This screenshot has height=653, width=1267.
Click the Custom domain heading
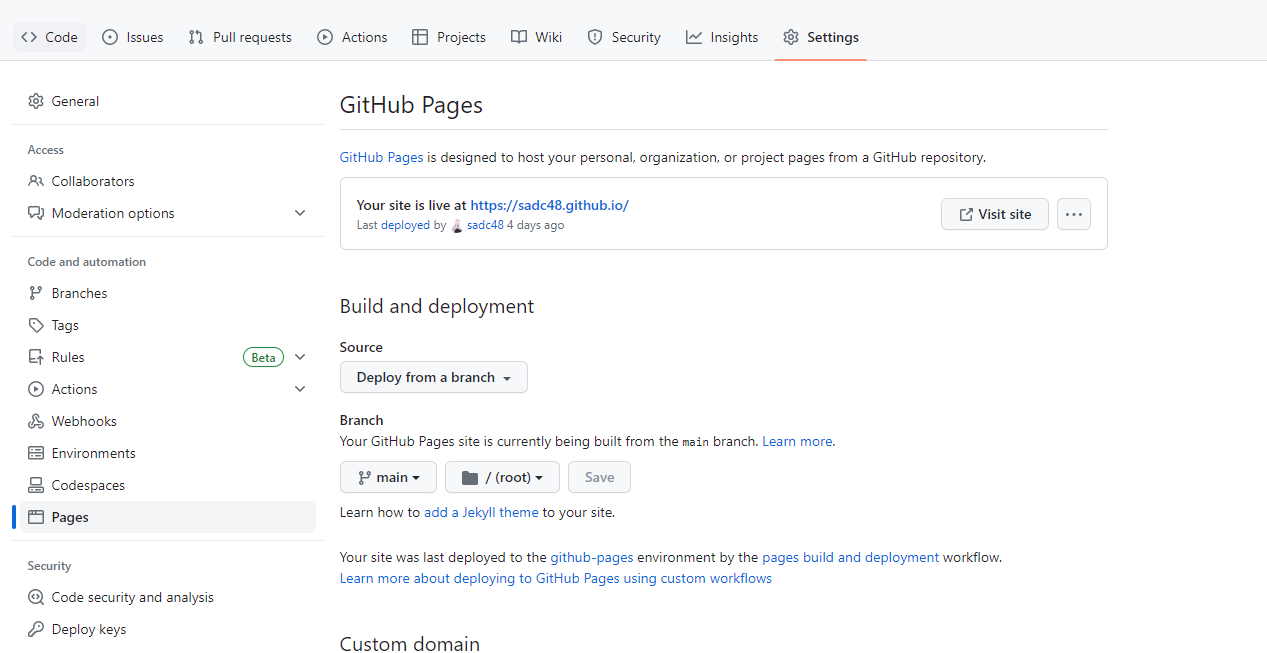[410, 643]
